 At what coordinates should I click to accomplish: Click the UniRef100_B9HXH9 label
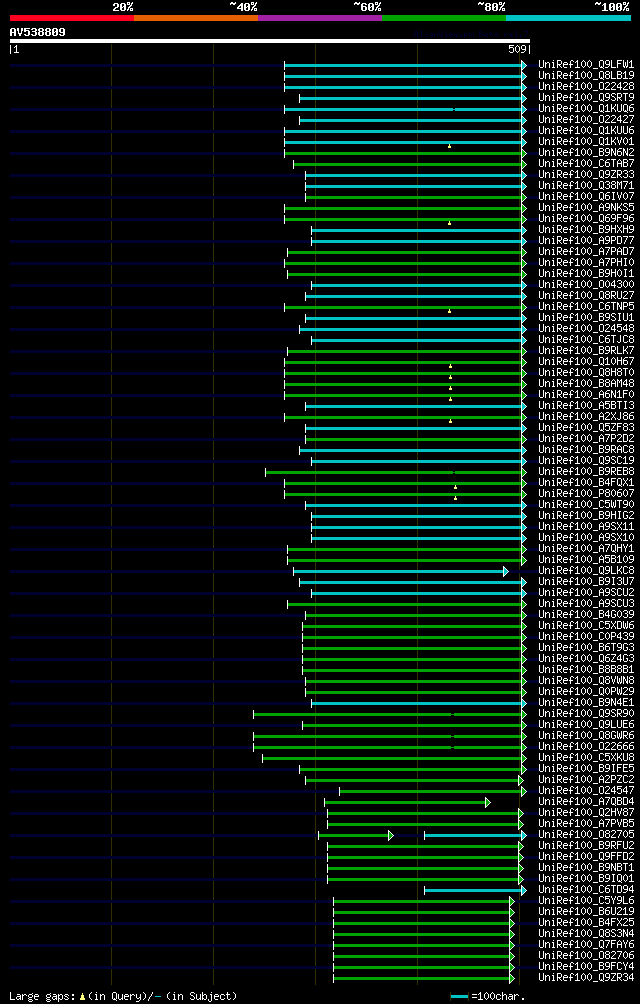586,229
